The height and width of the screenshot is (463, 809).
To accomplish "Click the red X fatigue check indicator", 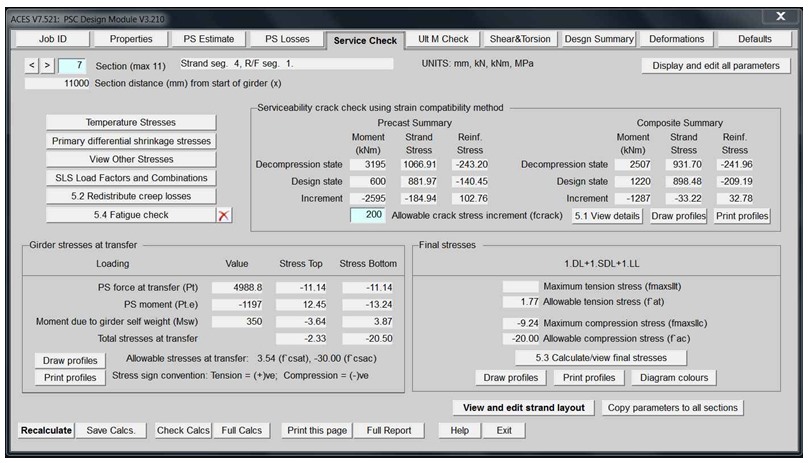I will click(225, 215).
